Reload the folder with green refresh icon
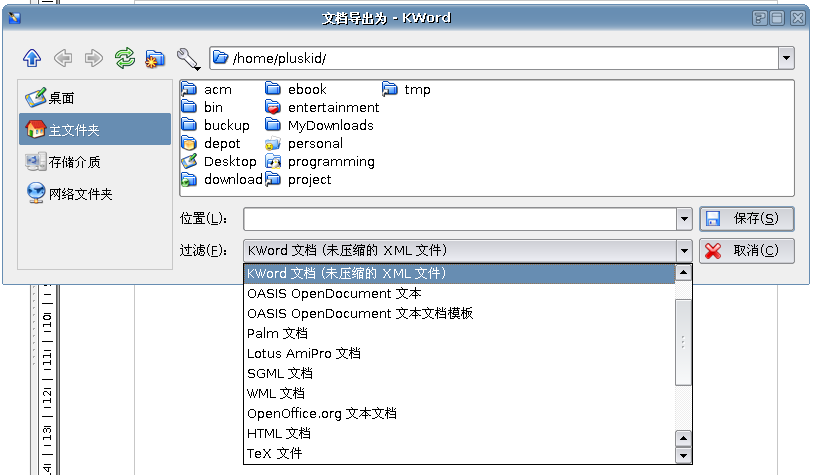Image resolution: width=816 pixels, height=475 pixels. coord(125,58)
